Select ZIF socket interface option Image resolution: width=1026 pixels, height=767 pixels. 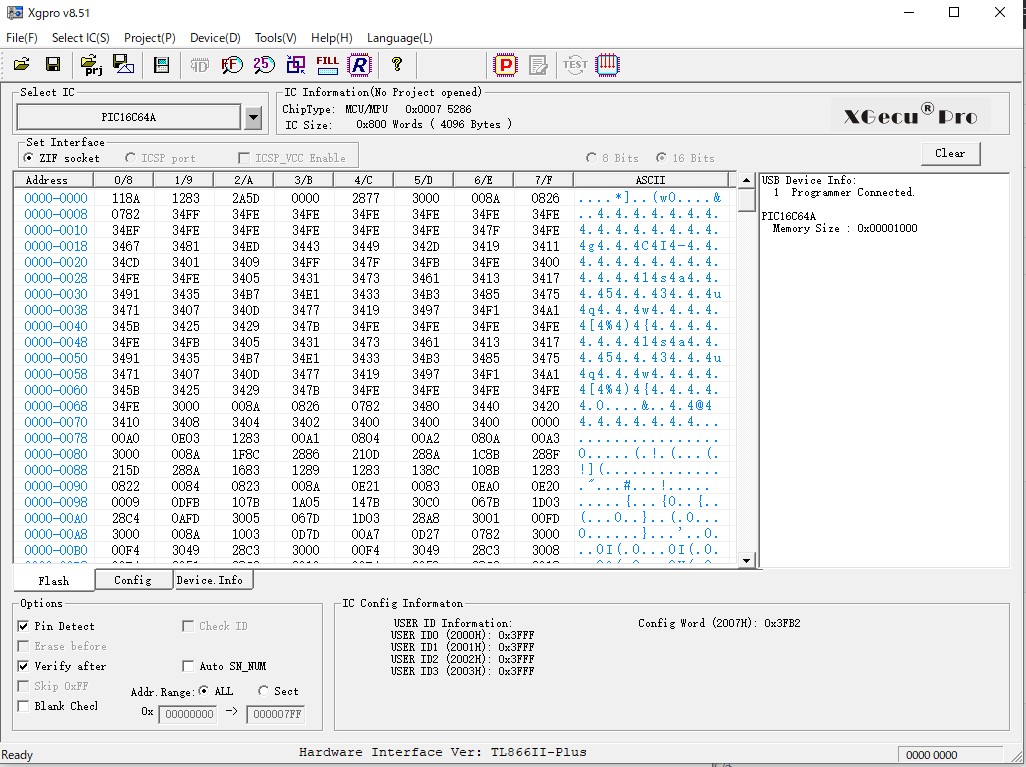[62, 158]
